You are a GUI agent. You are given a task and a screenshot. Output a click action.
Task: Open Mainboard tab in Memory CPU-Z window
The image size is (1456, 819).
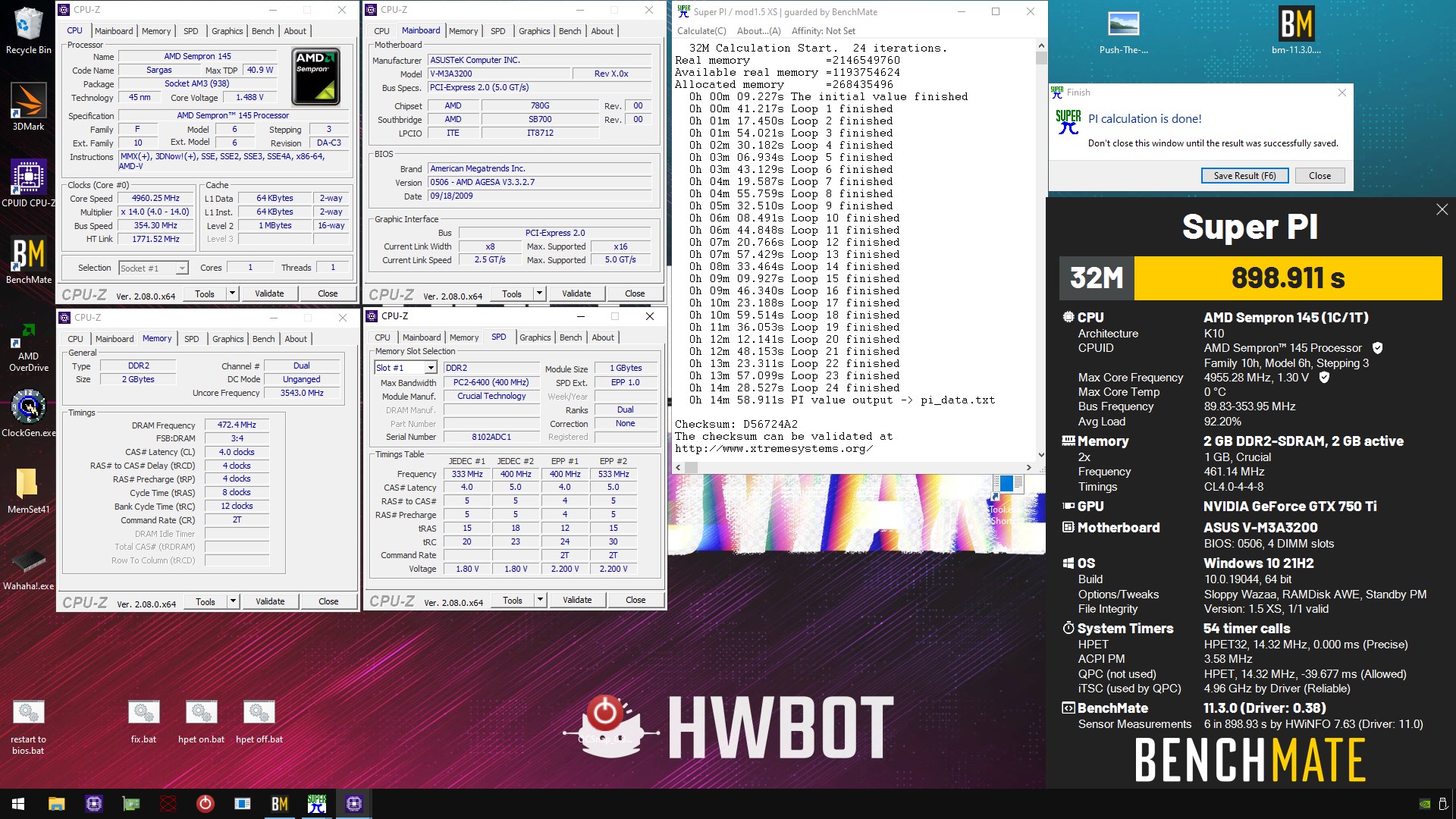coord(115,339)
